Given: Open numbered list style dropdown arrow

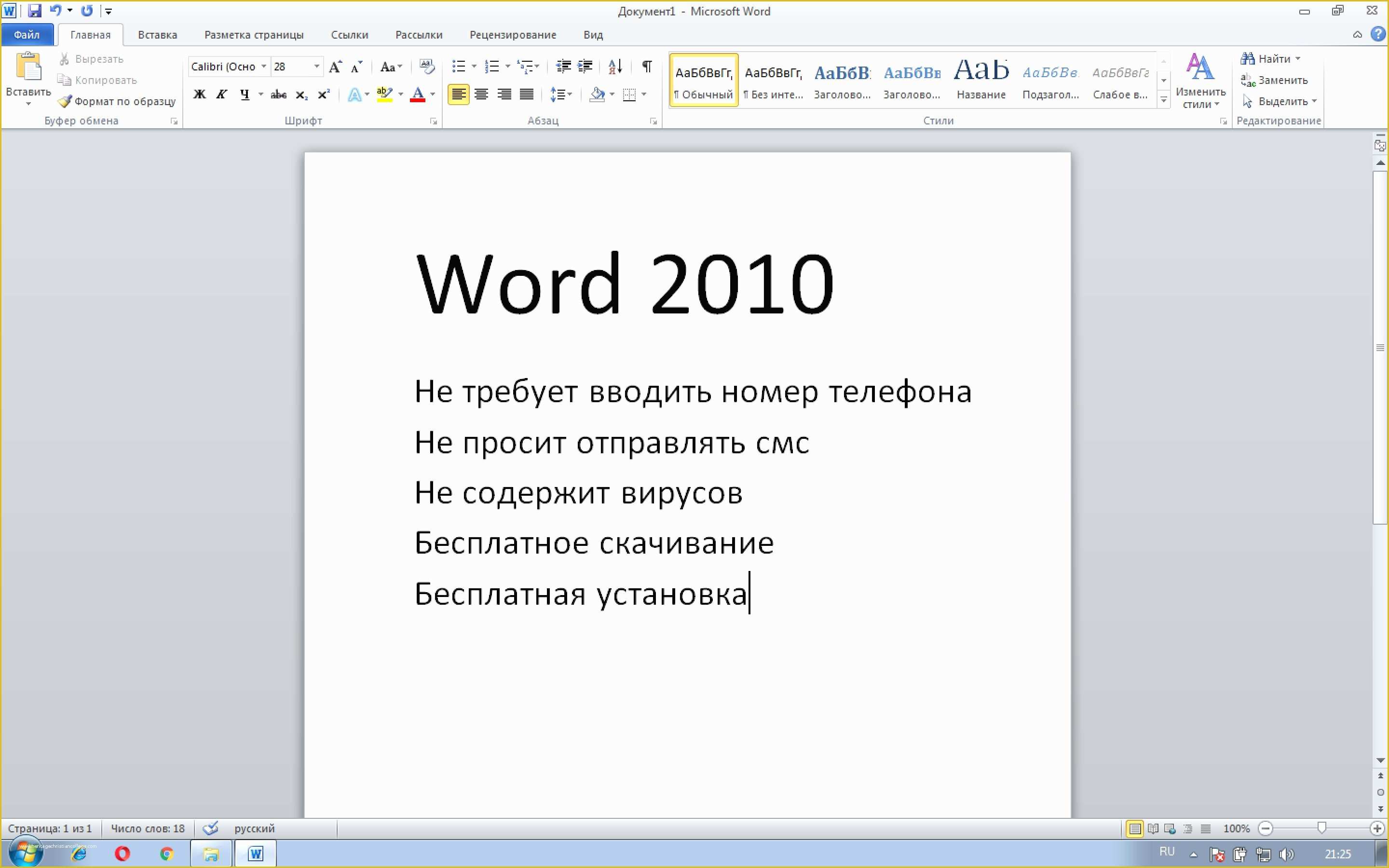Looking at the screenshot, I should tap(507, 67).
